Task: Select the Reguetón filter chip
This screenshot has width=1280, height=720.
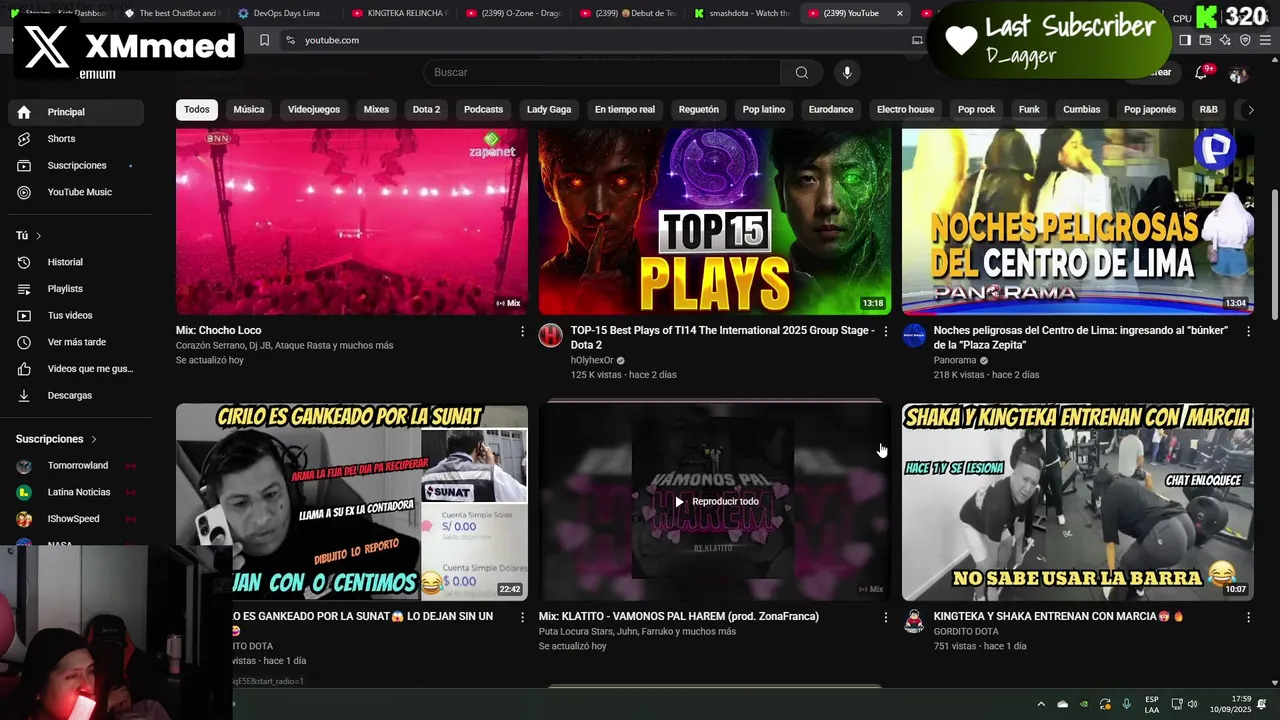Action: coord(699,110)
